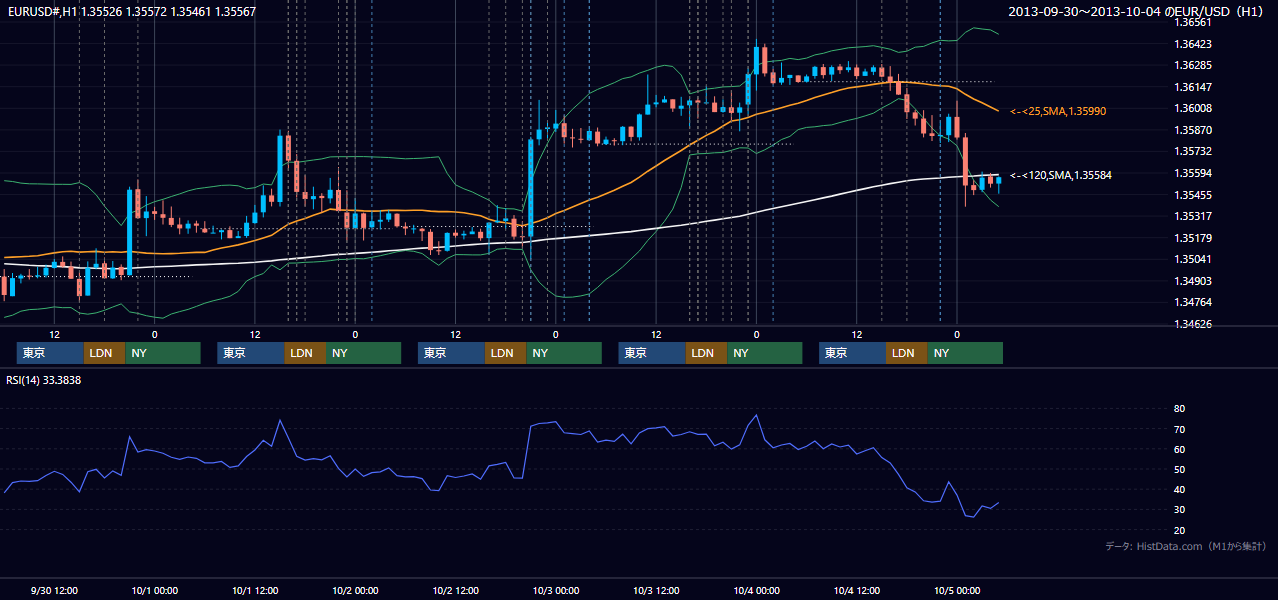Choose the 10/4 00:00 time axis label

(757, 590)
